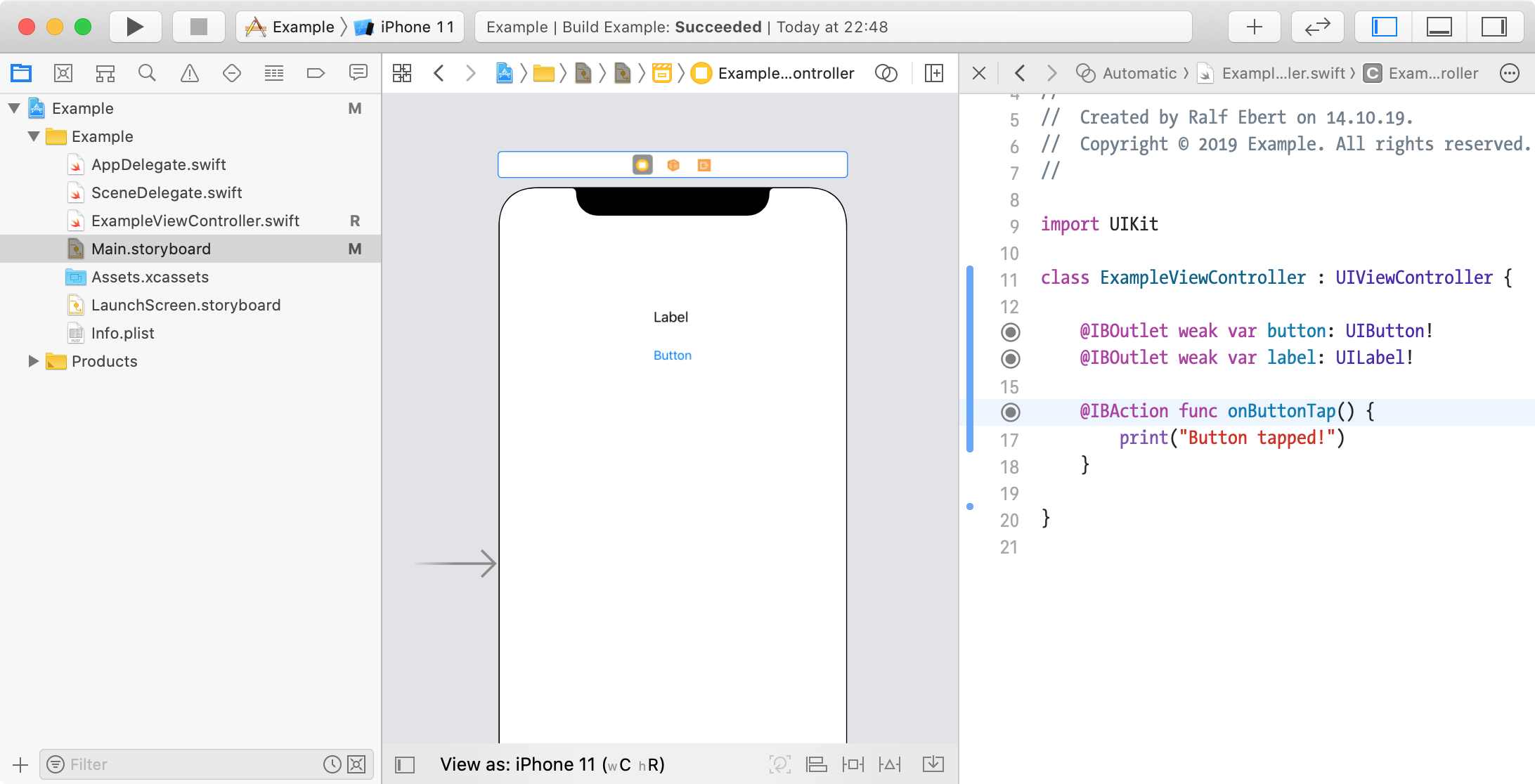Select First Responder cube in scene dock

[673, 165]
